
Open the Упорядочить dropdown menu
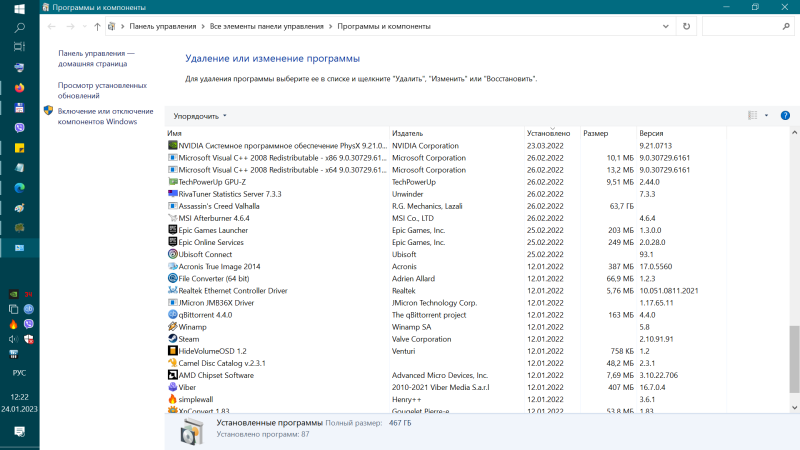[x=199, y=116]
